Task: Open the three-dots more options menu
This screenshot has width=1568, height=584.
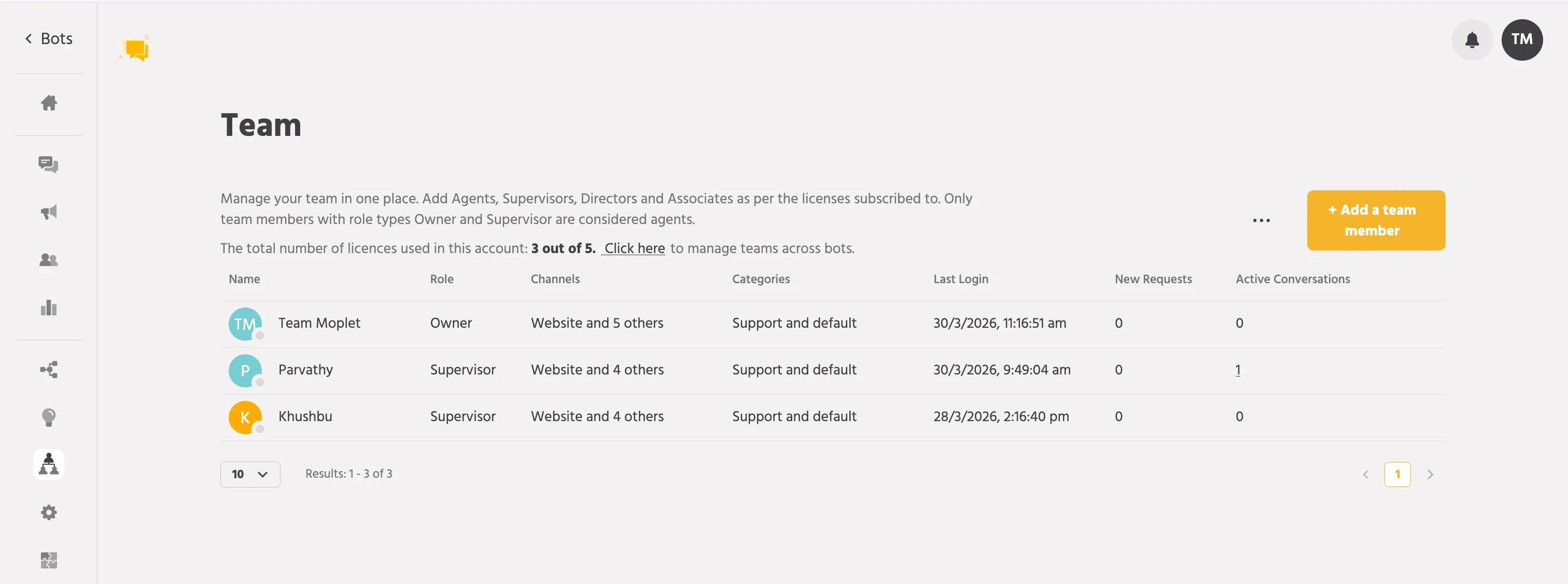Action: coord(1261,220)
